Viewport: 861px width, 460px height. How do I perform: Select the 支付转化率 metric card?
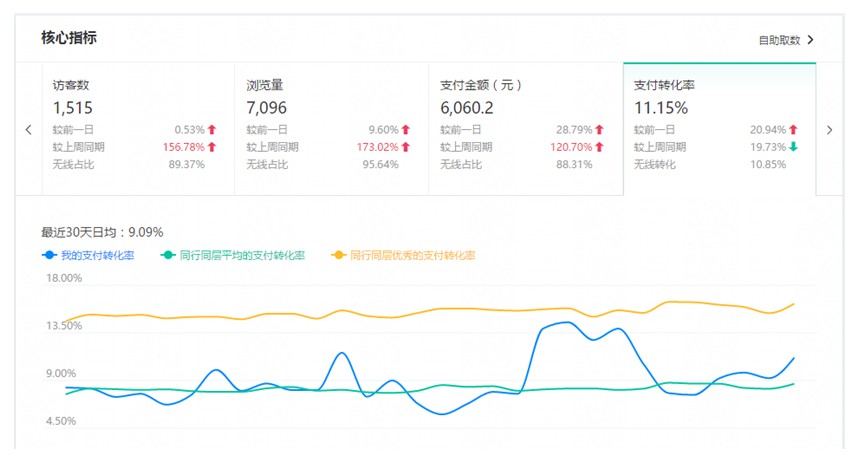coord(720,129)
